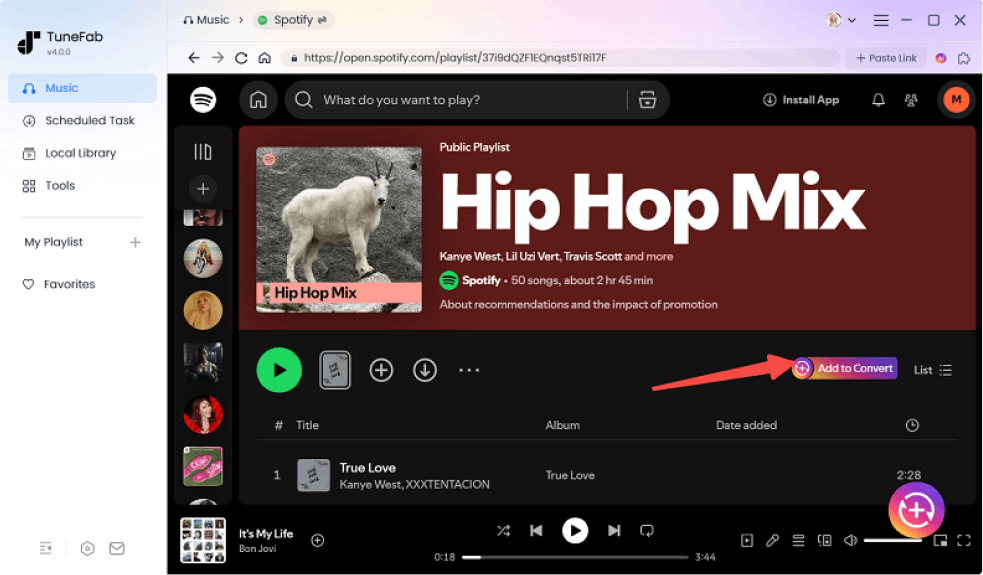
Task: Show lyrics with microphone icon
Action: point(772,541)
